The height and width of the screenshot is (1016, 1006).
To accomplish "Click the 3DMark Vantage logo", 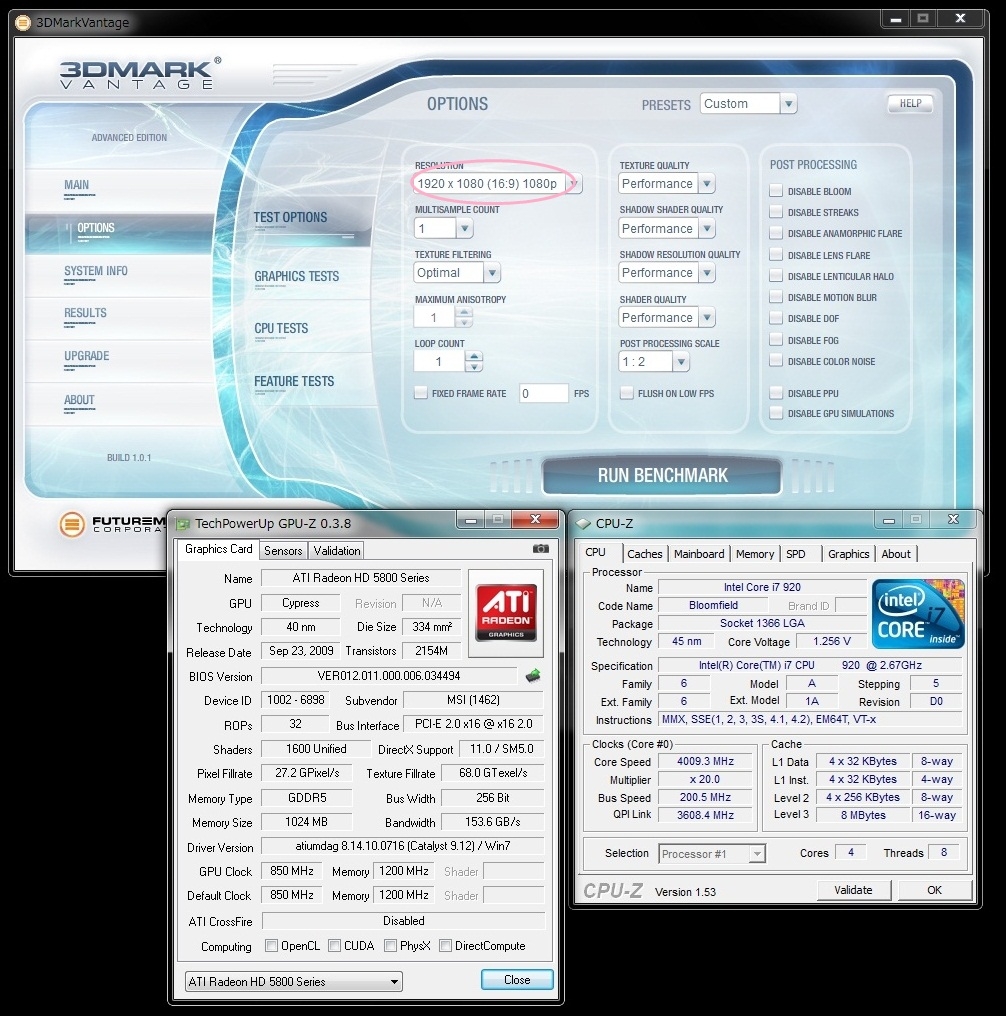I will pos(141,73).
